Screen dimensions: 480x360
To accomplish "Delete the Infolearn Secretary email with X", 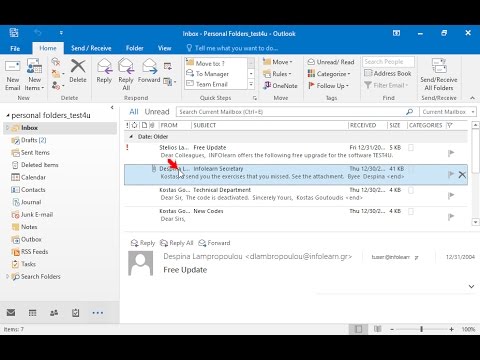I will tap(462, 174).
